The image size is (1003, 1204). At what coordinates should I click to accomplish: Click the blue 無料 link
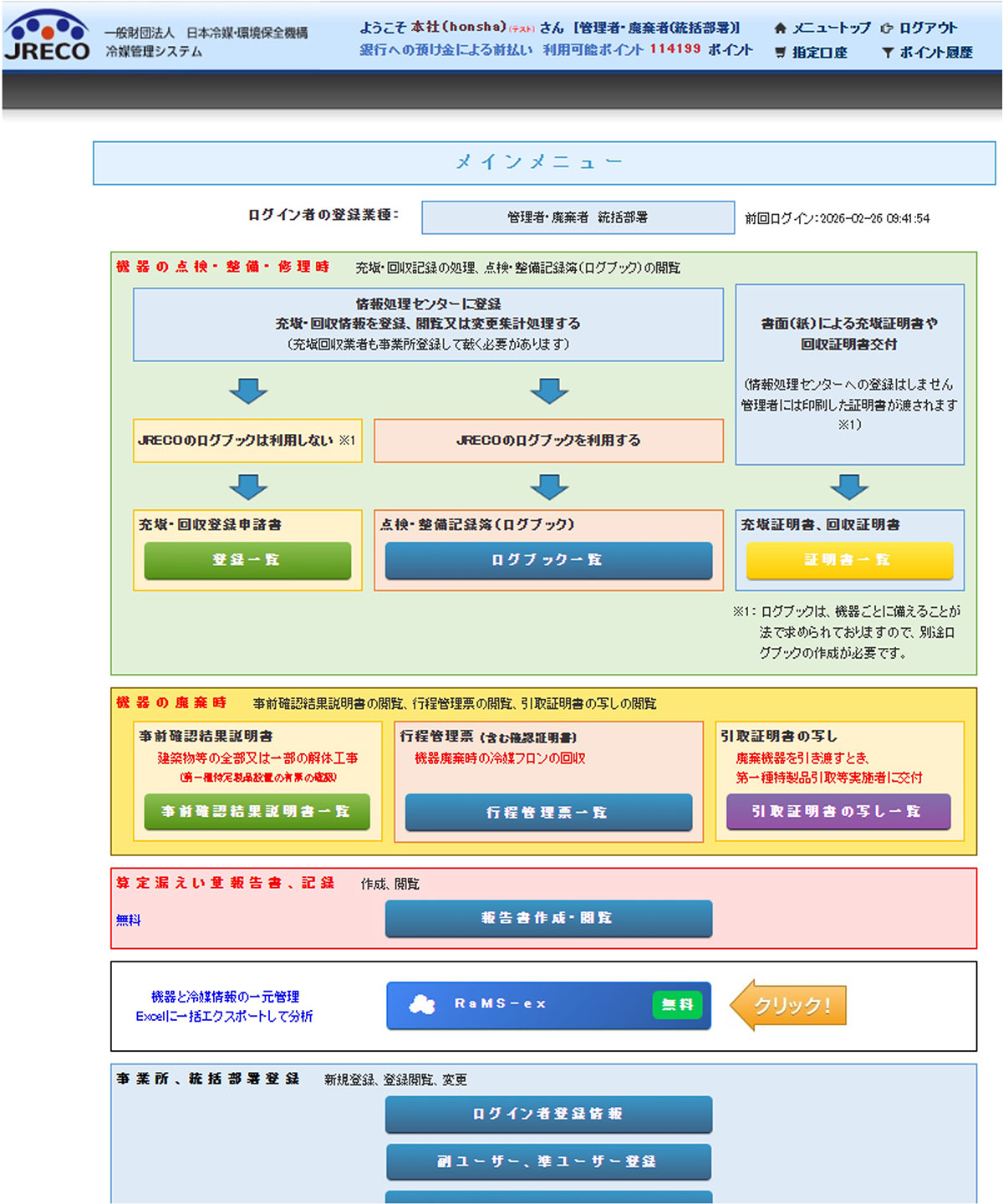tap(128, 920)
